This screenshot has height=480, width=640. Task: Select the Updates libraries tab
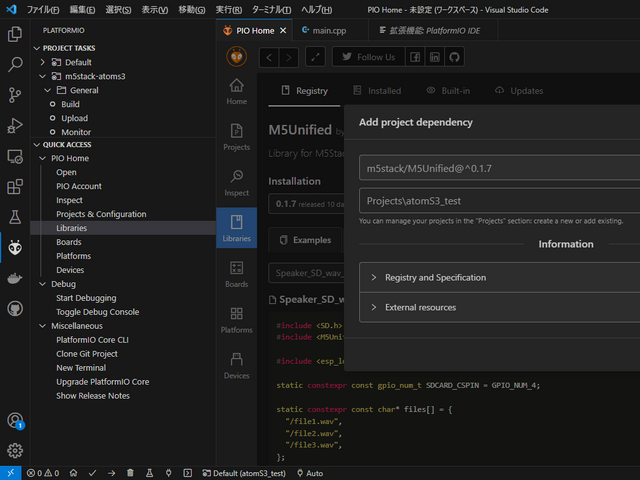pos(519,91)
